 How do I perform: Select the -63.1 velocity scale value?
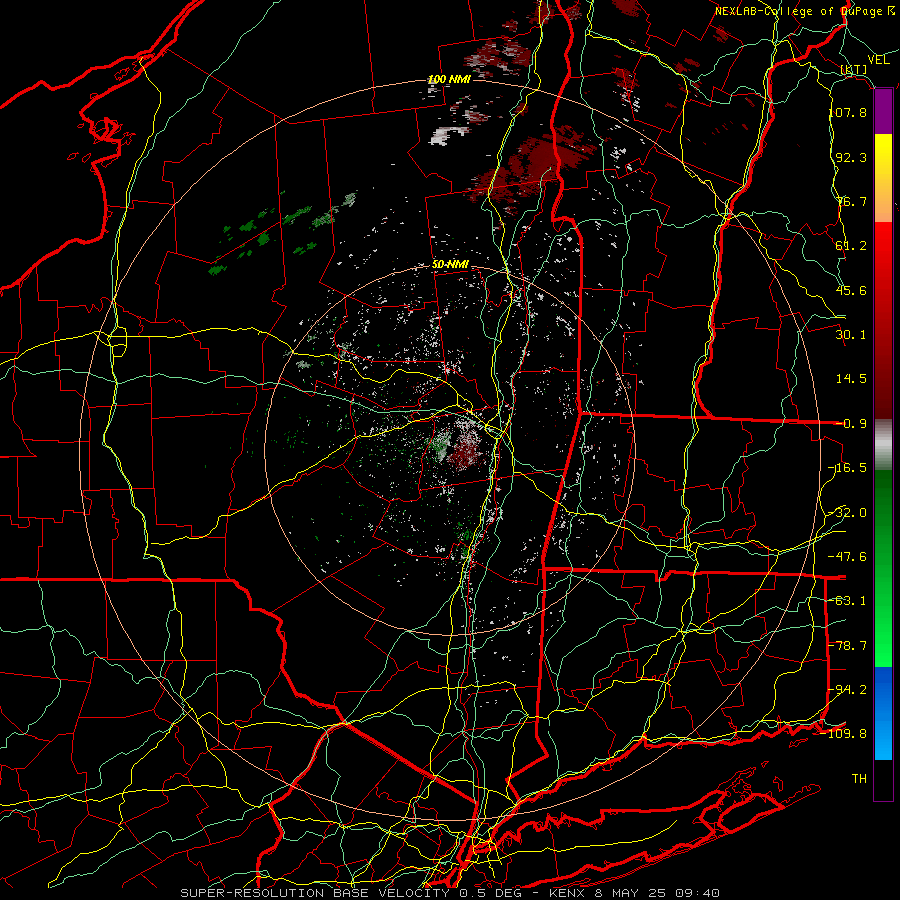(848, 601)
